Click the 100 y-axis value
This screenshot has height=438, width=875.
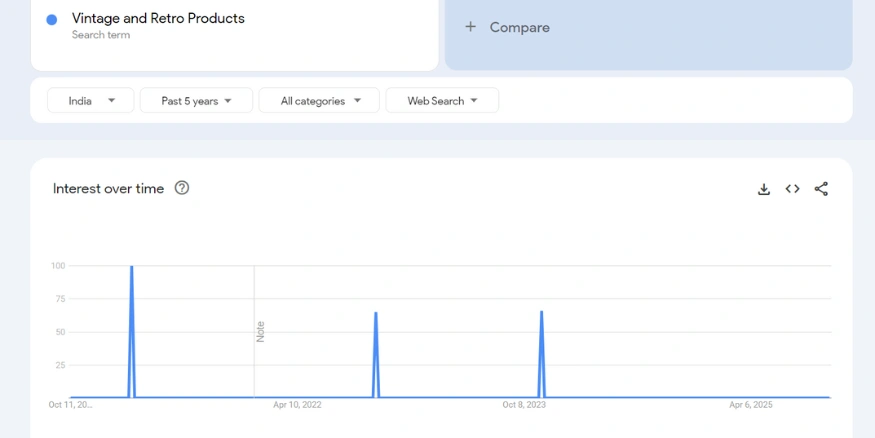coord(58,266)
